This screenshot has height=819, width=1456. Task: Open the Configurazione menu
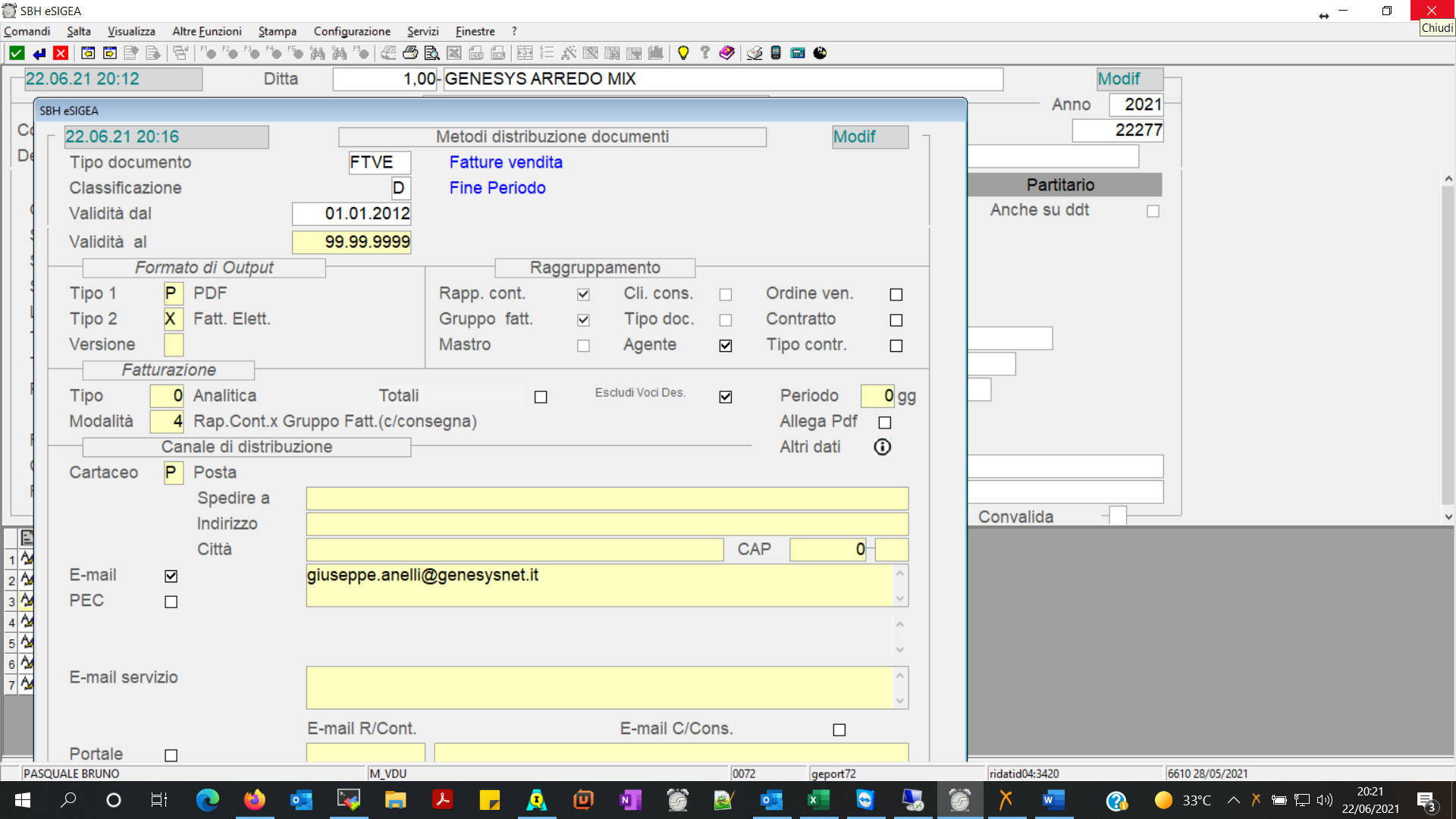click(x=352, y=31)
